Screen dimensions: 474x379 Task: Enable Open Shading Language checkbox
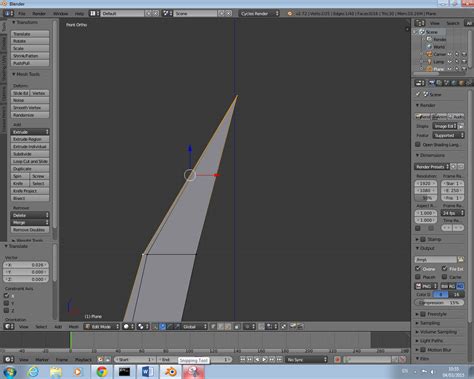(x=418, y=144)
